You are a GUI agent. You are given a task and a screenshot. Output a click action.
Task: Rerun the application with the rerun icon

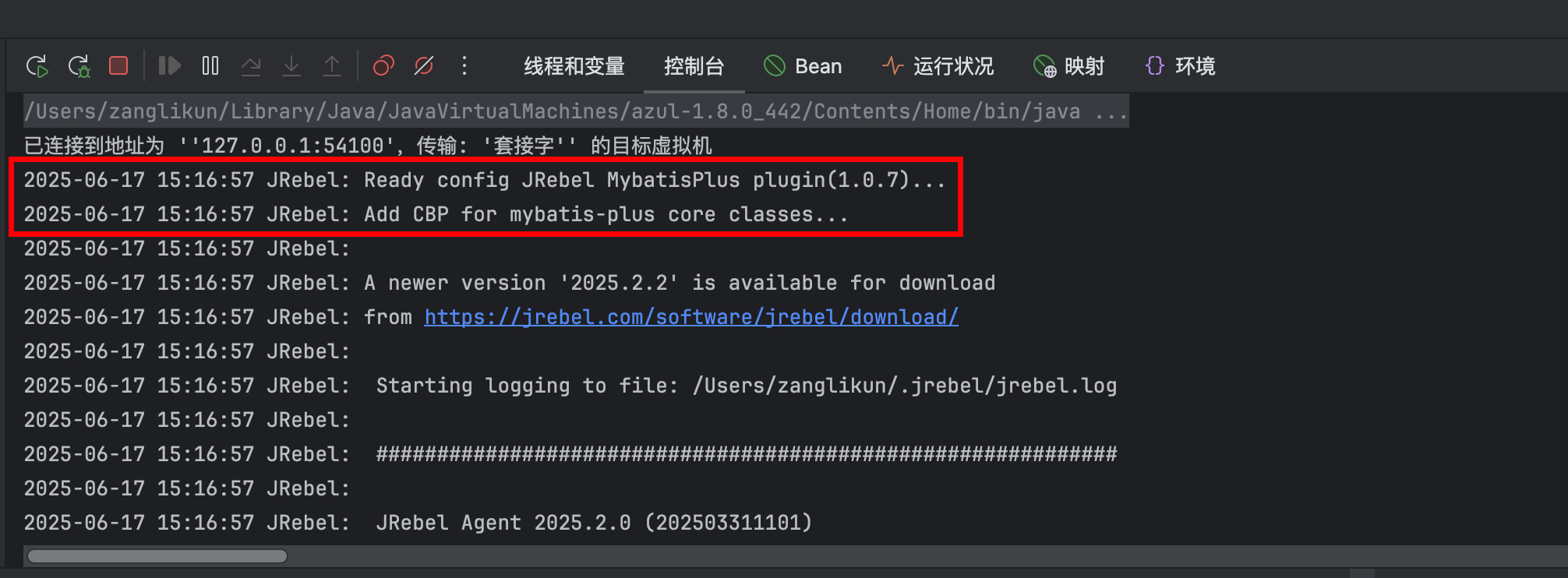pyautogui.click(x=37, y=66)
